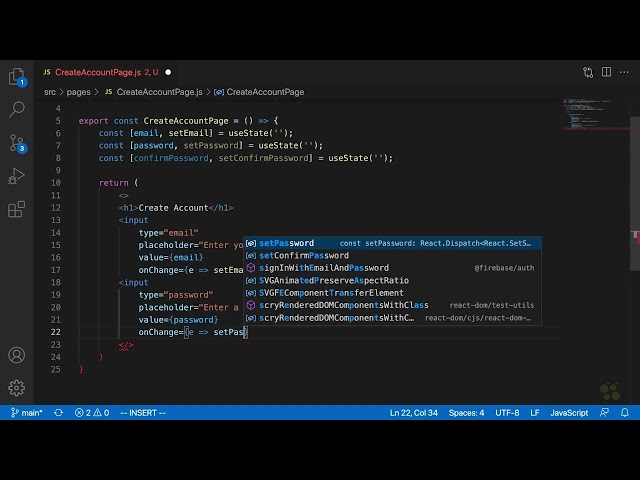Click the feedback icon in status bar
The height and width of the screenshot is (480, 640).
coord(604,413)
